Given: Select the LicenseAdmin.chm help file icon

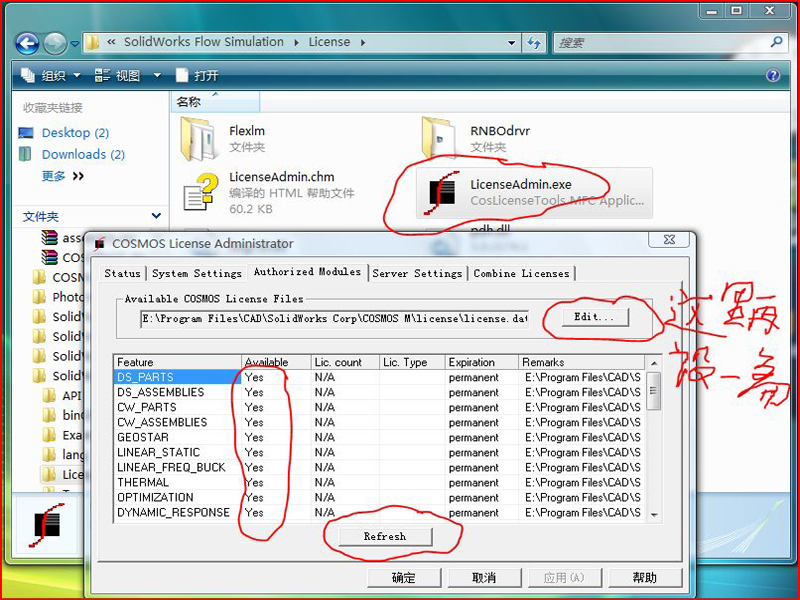Looking at the screenshot, I should [201, 192].
